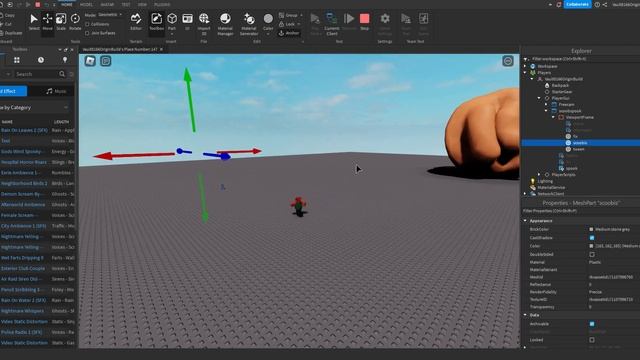640x360 pixels.
Task: Open the Material Manager
Action: (x=225, y=24)
